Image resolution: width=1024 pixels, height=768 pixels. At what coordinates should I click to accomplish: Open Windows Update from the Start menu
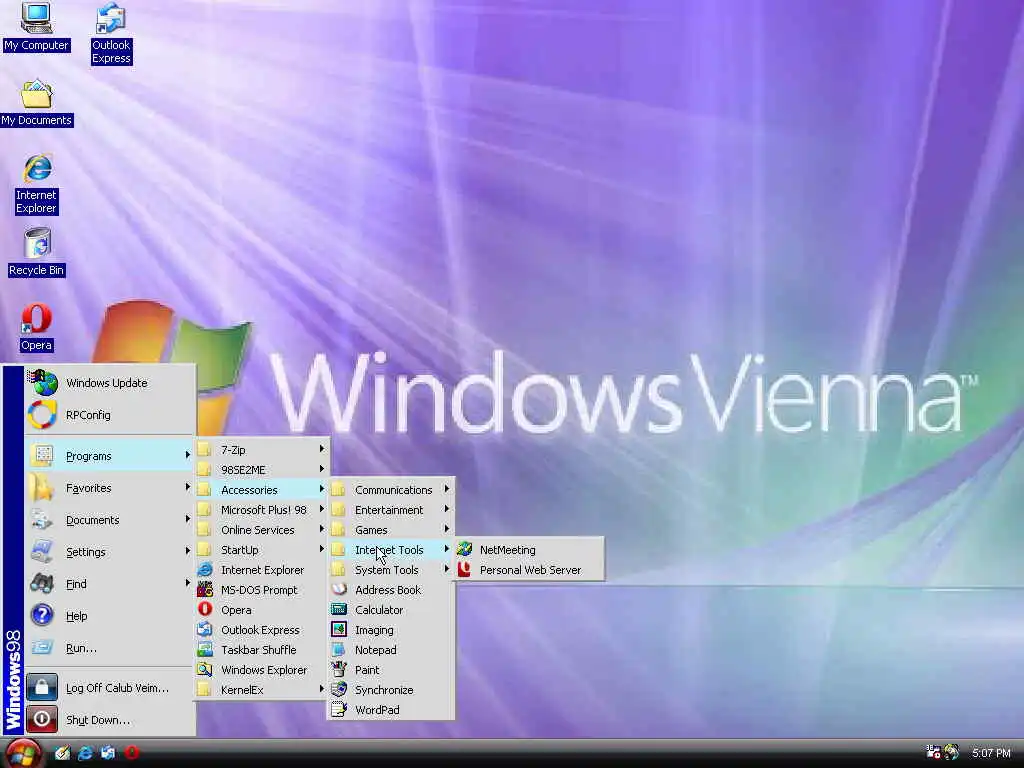[x=110, y=383]
